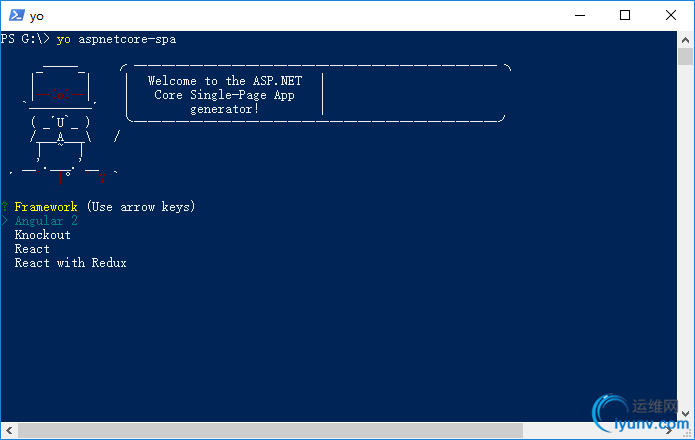
Task: Choose the Knockout framework option
Action: (43, 235)
